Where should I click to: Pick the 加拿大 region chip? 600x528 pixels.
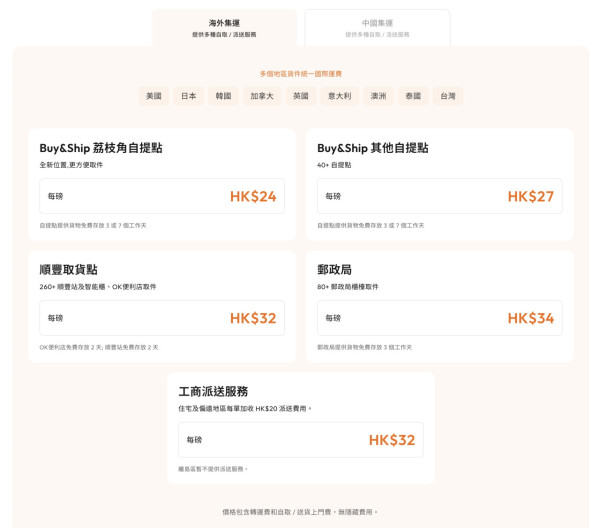[x=262, y=96]
